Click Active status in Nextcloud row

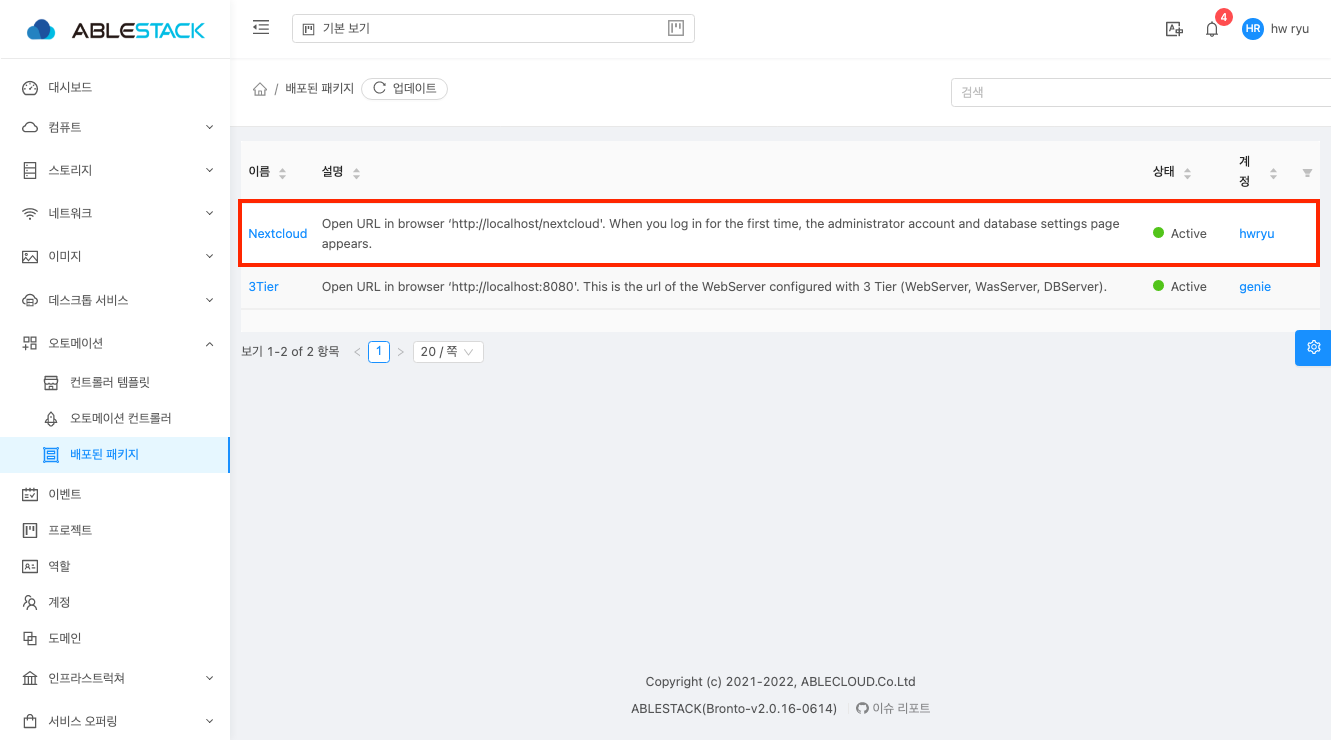[1180, 234]
